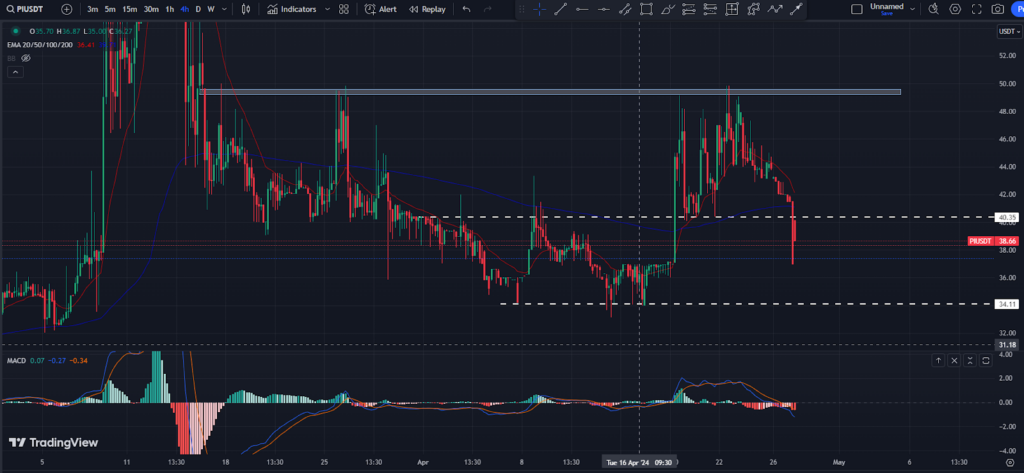Move MACD pane up with arrow
The width and height of the screenshot is (1024, 473).
[x=938, y=360]
